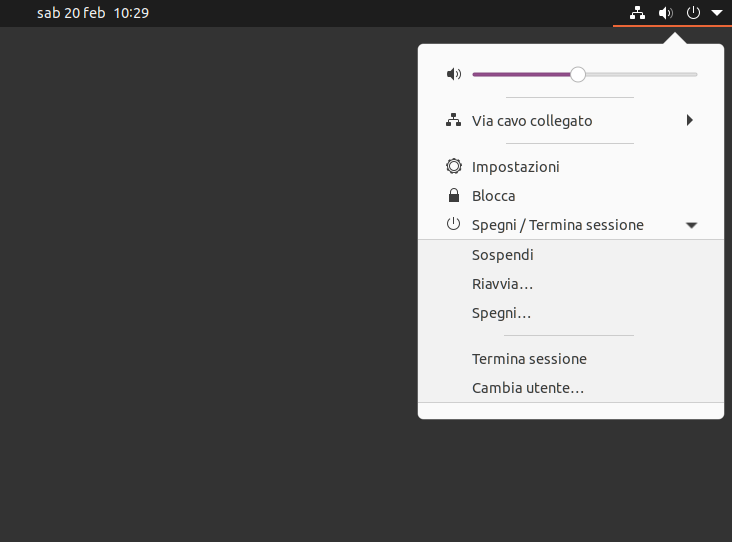Screen dimensions: 732x542
Task: Click the wired network icon in menu
Action: pyautogui.click(x=453, y=120)
